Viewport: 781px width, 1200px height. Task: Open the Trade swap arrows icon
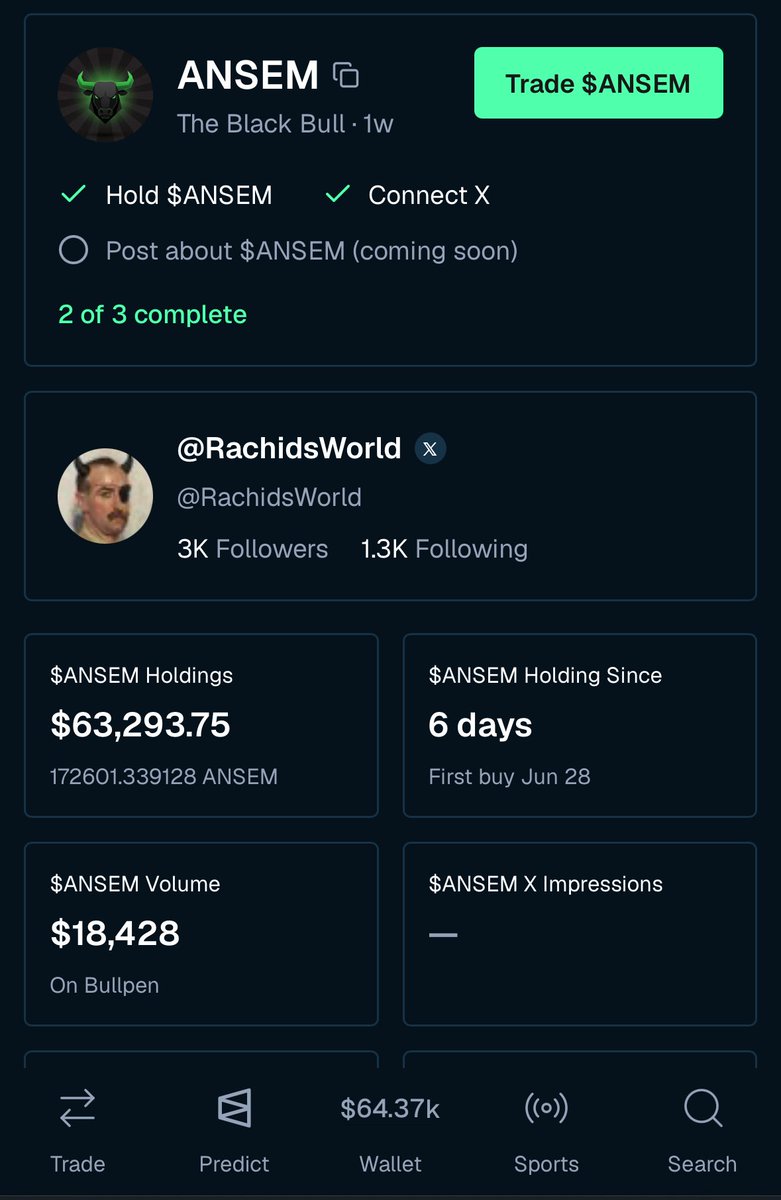coord(77,1108)
